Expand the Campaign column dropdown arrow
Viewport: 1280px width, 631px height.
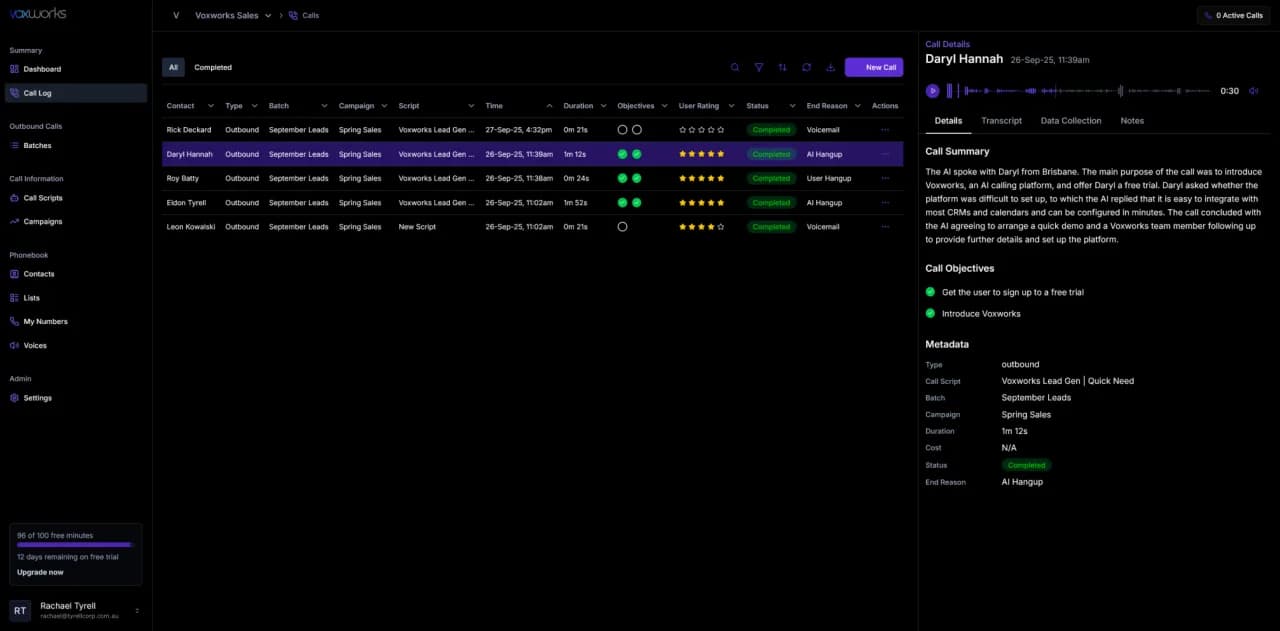coord(383,105)
